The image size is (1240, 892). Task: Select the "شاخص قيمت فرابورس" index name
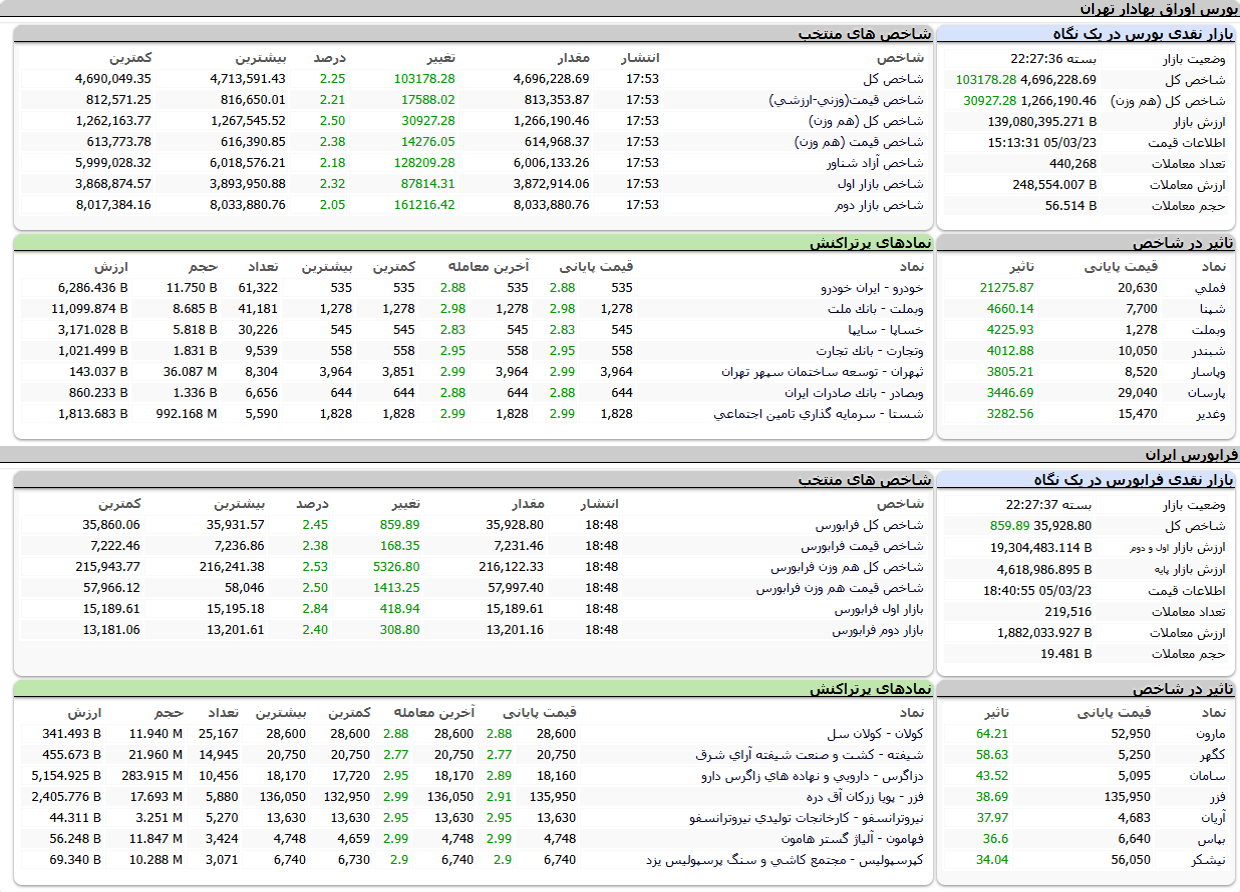863,546
